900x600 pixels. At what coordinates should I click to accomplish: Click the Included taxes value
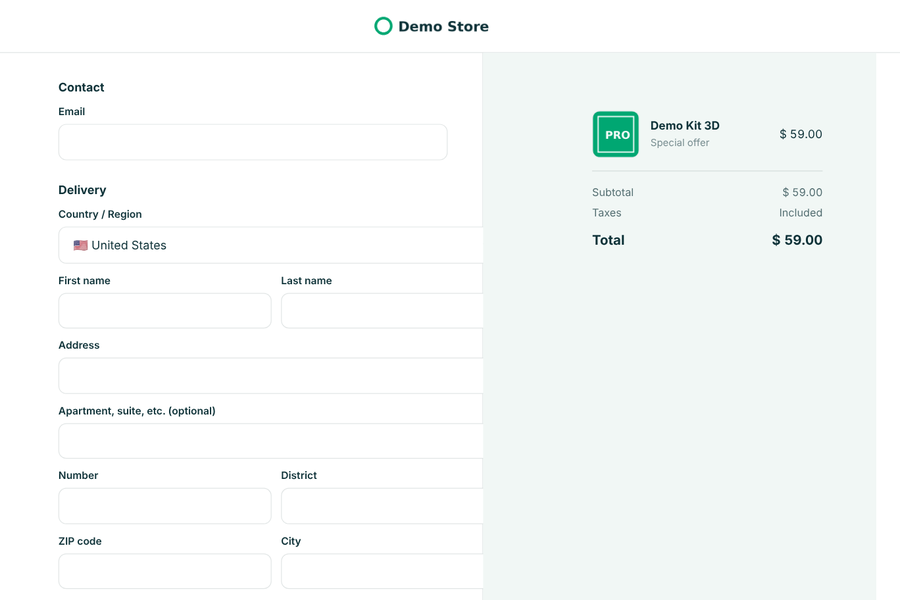800,213
